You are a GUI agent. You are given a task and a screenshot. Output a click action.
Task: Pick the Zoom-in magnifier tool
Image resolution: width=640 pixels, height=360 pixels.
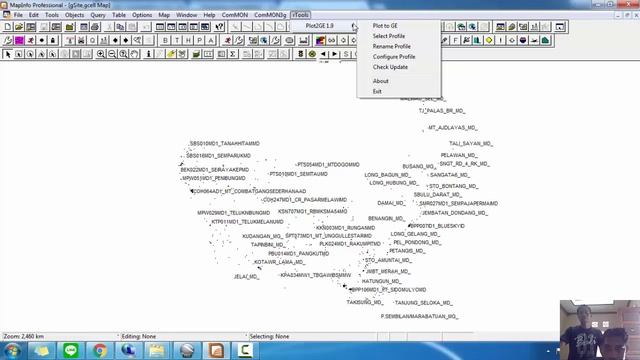100,54
